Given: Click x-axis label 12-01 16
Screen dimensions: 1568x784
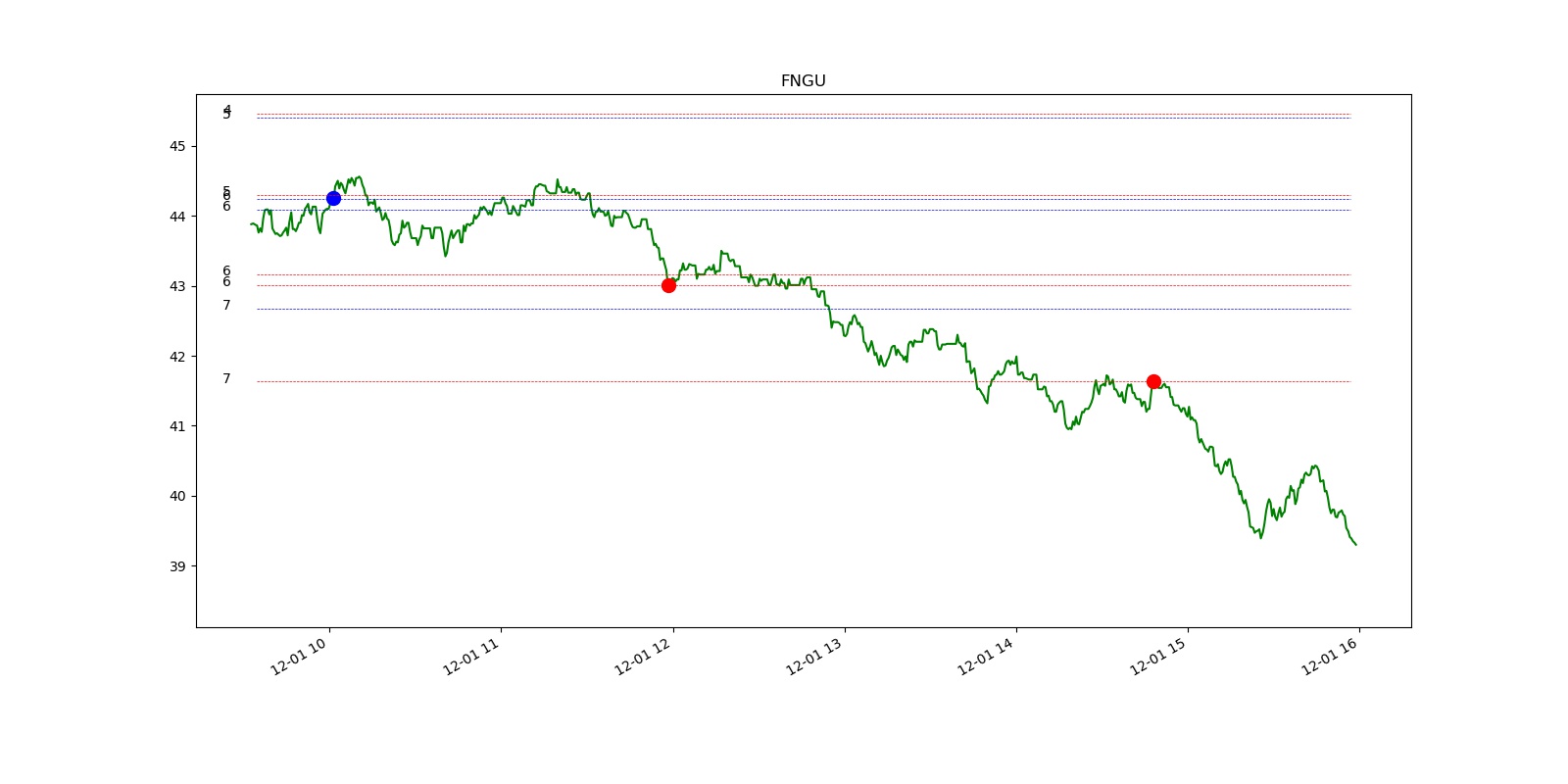Looking at the screenshot, I should [x=1330, y=657].
